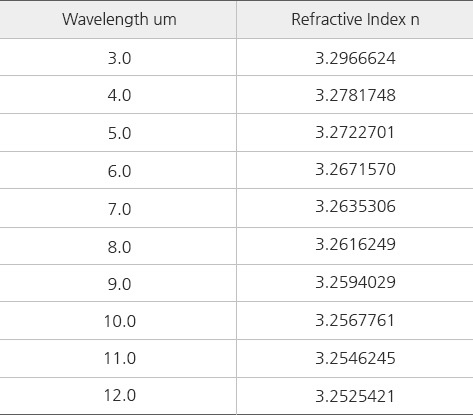Select the wavelength cell 10.0
Screen dimensions: 473x415
pos(120,321)
